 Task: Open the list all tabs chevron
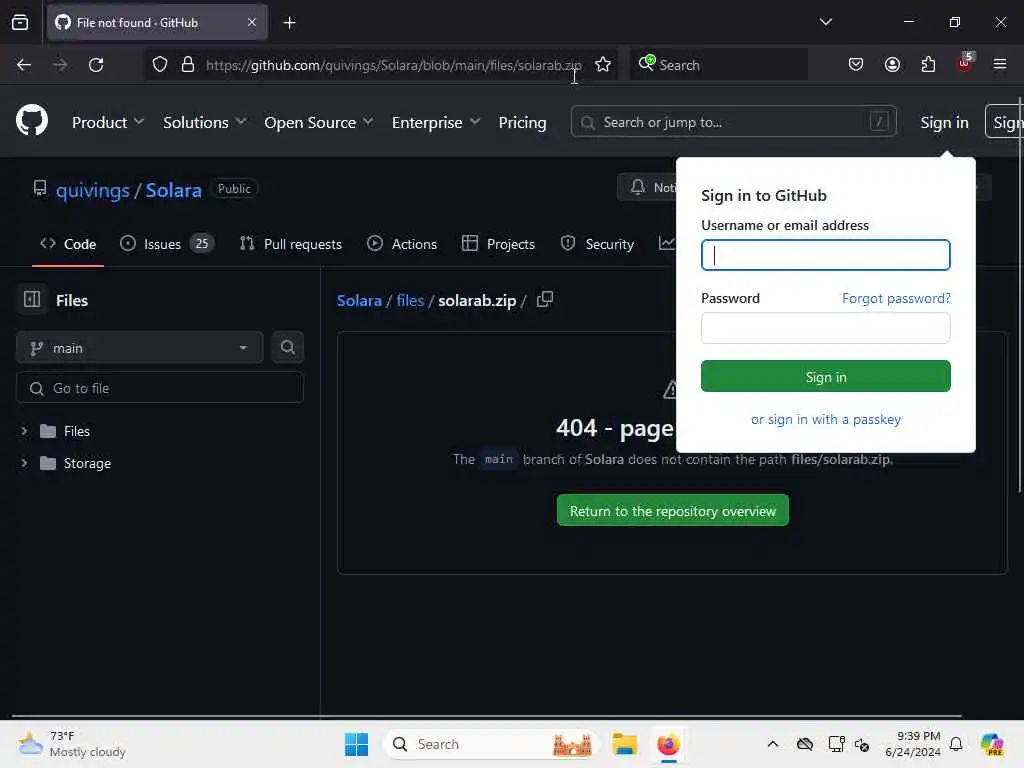pos(825,22)
